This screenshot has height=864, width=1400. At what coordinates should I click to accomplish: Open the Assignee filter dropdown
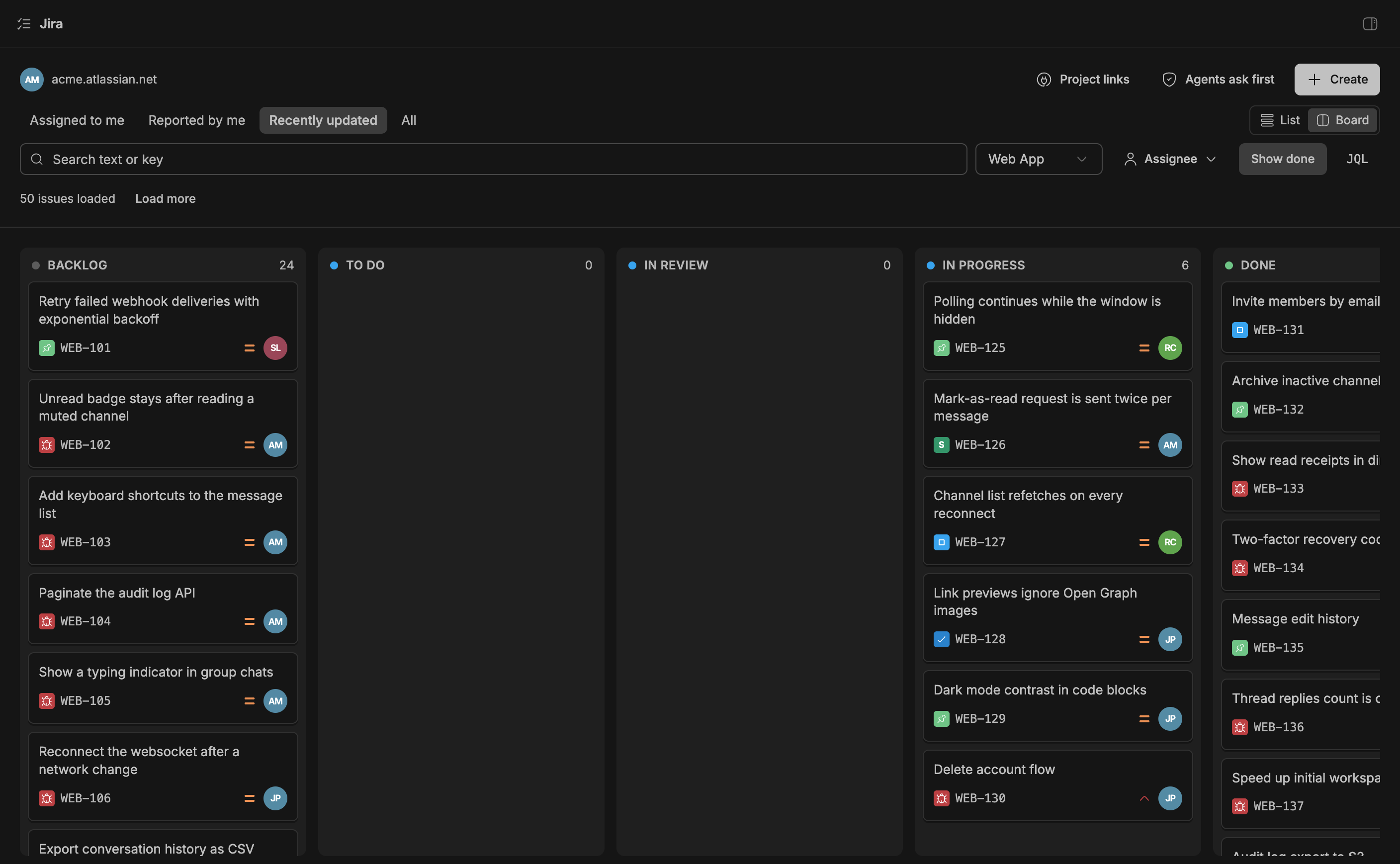tap(1170, 159)
